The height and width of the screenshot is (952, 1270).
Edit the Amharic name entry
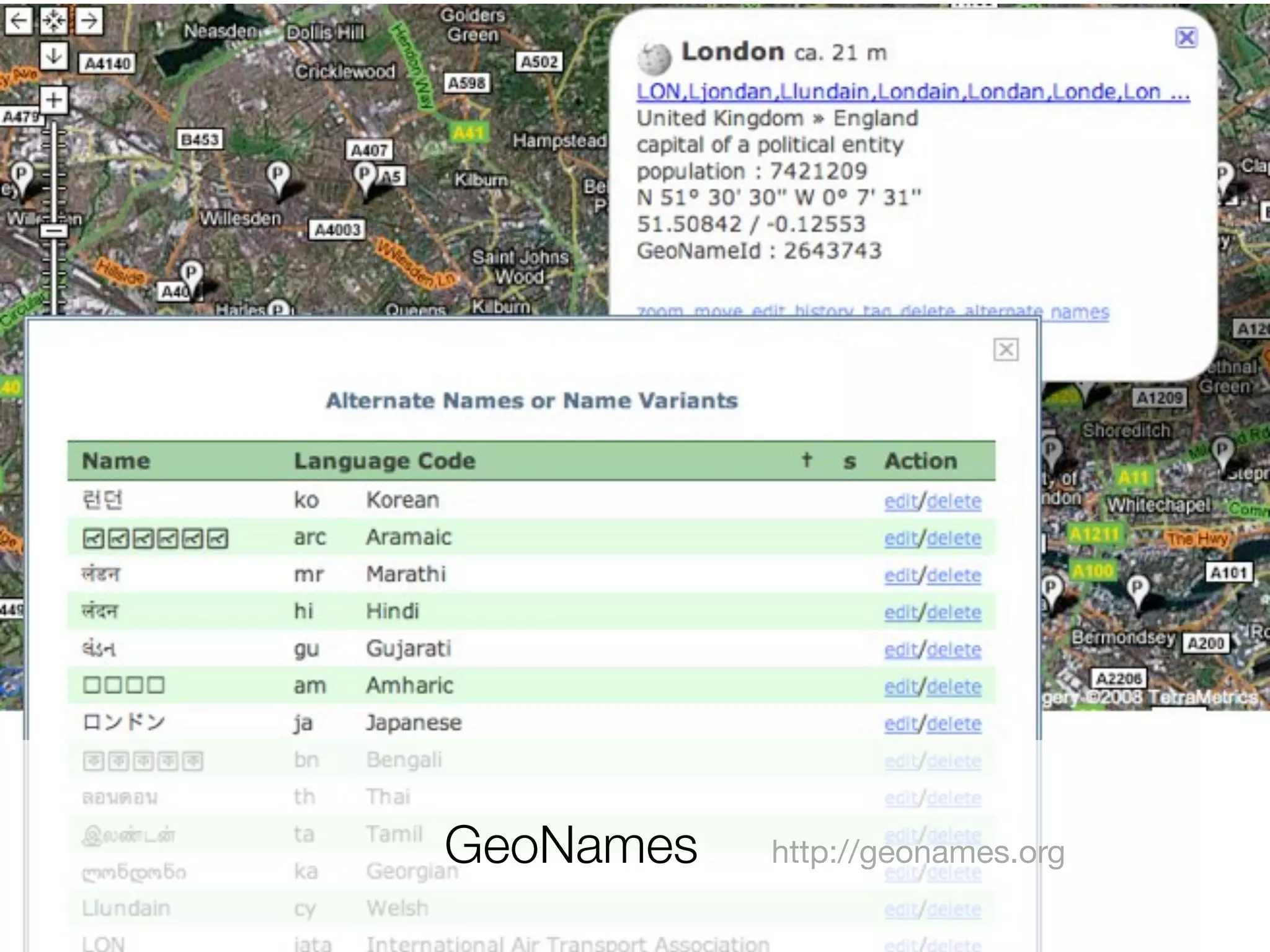(x=900, y=687)
